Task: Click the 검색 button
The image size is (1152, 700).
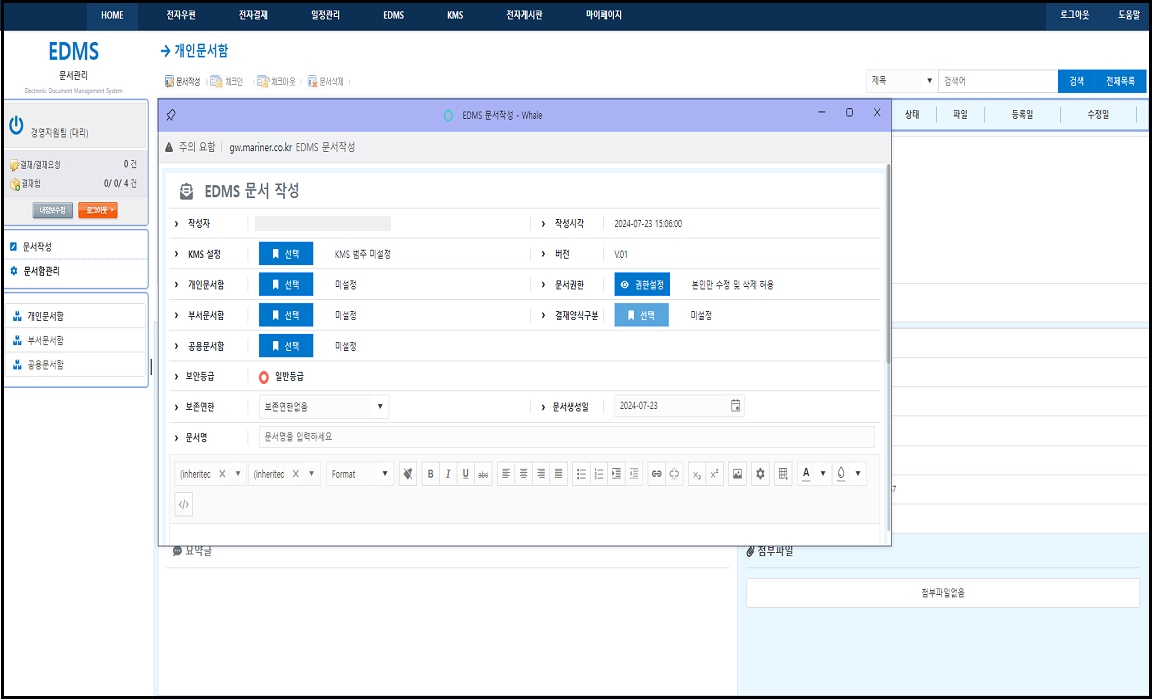Action: coord(1076,81)
